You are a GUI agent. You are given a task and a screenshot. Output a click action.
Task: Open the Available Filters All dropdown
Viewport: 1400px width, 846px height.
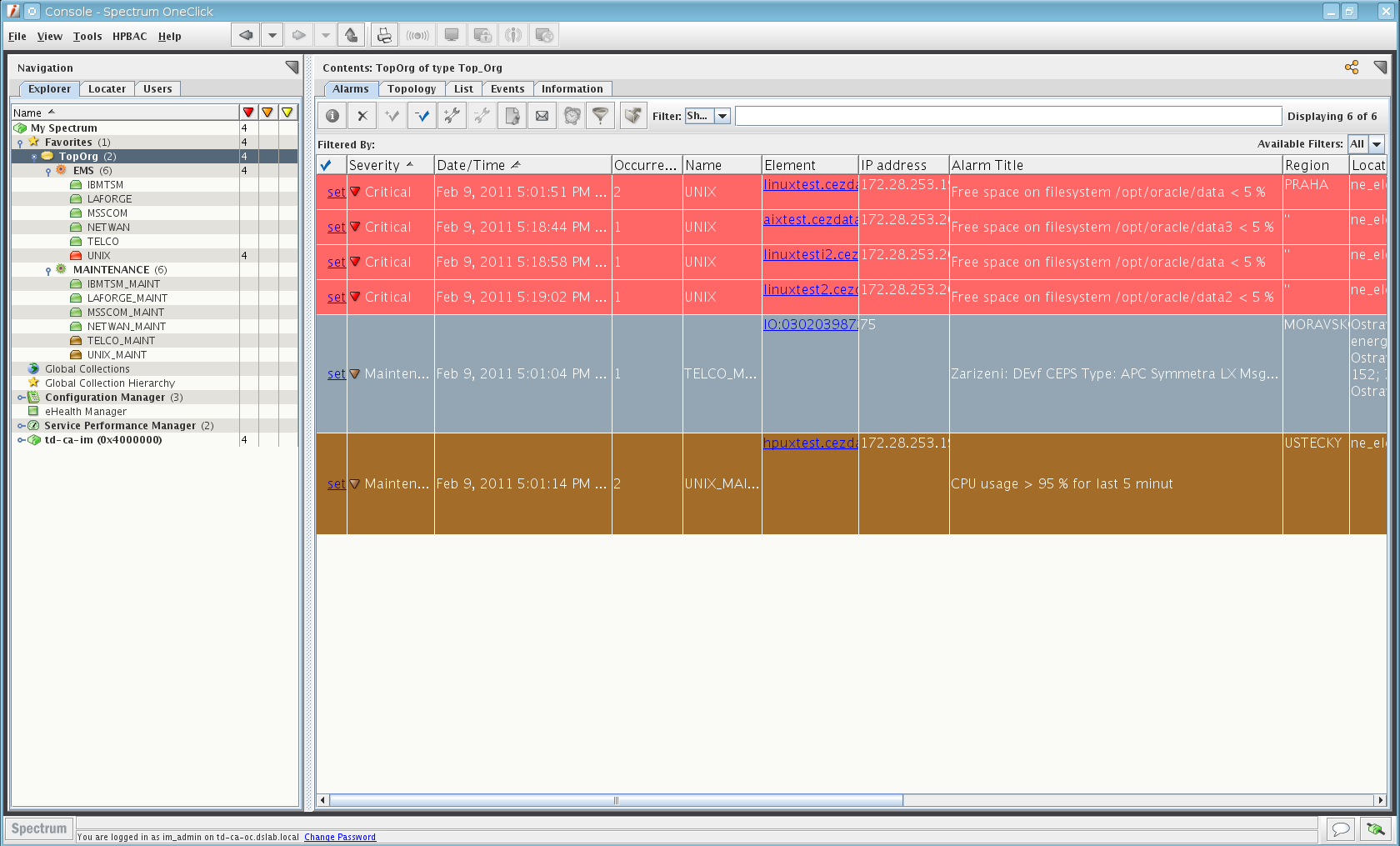click(x=1376, y=144)
